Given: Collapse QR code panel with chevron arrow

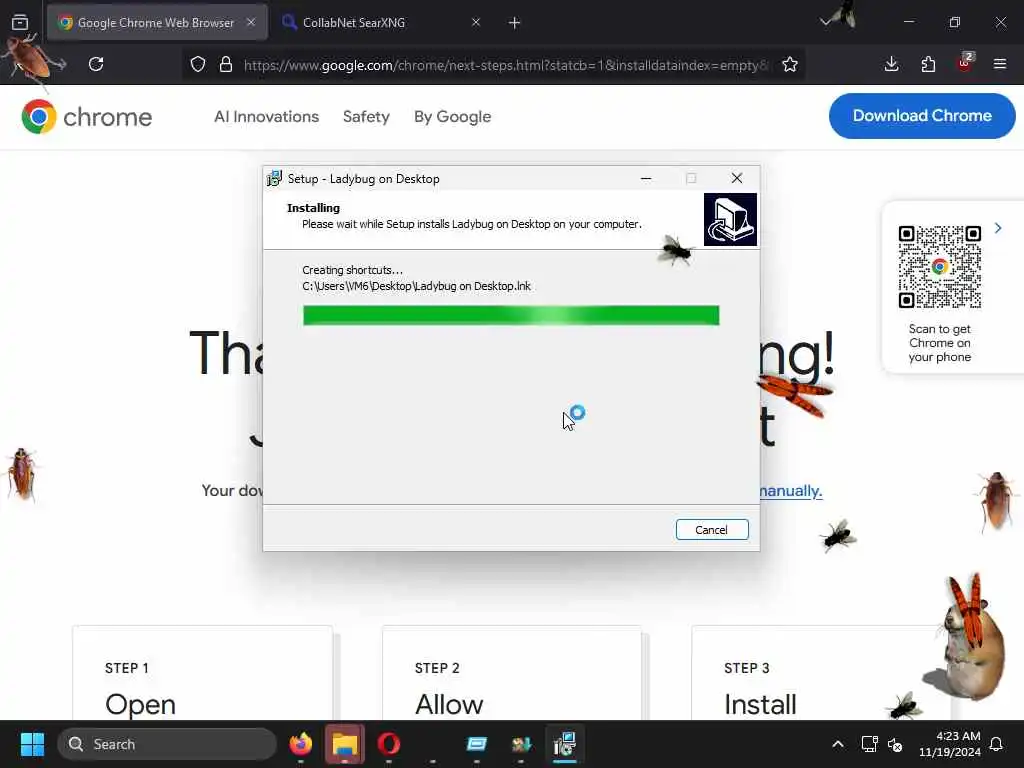Looking at the screenshot, I should [998, 228].
